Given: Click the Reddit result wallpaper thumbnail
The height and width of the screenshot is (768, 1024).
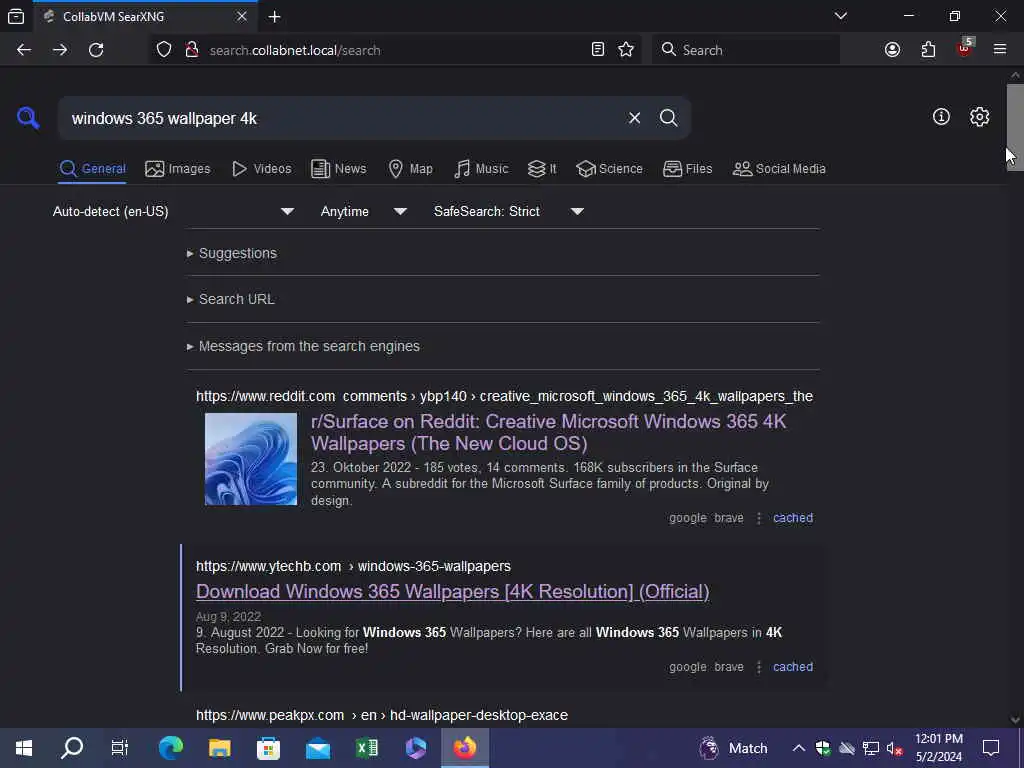Looking at the screenshot, I should pos(251,459).
